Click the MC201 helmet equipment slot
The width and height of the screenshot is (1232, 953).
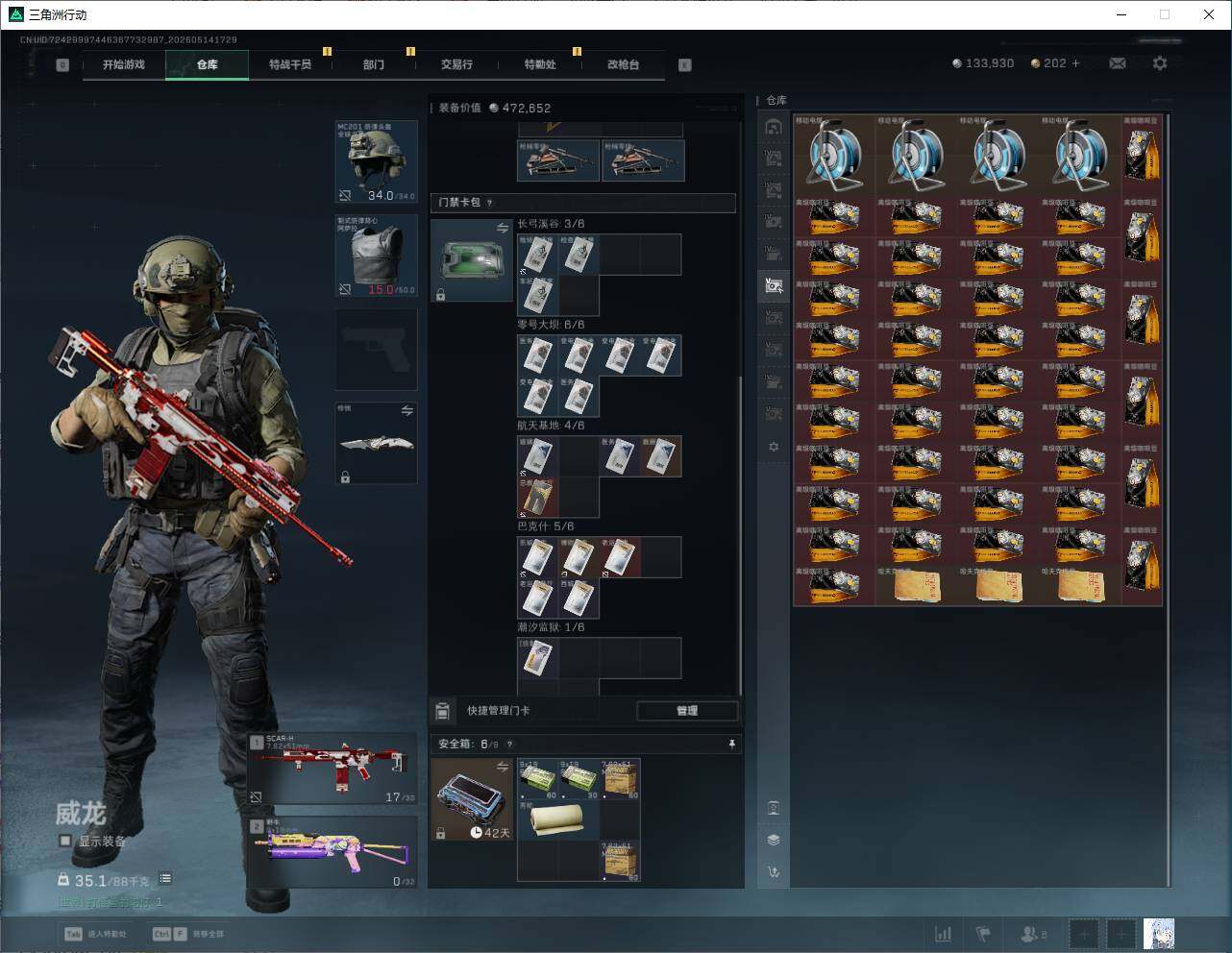[x=376, y=161]
